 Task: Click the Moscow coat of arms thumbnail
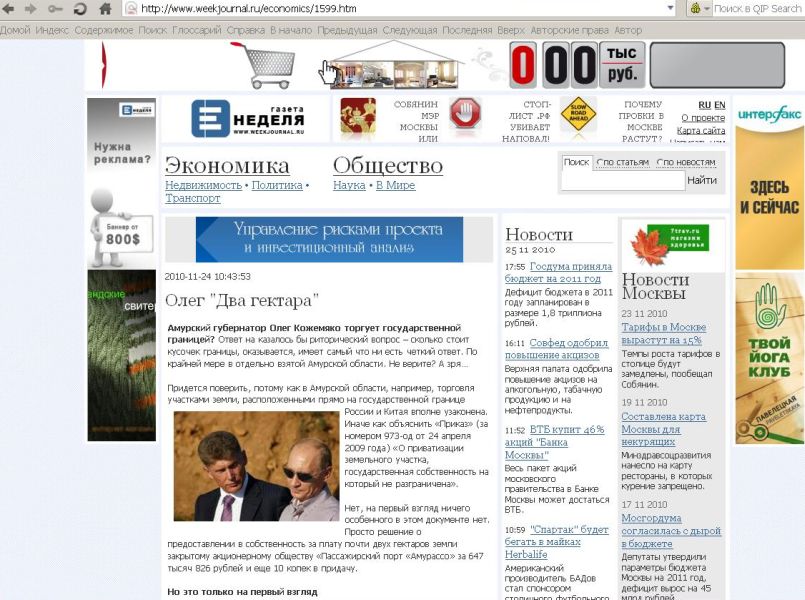click(x=358, y=117)
